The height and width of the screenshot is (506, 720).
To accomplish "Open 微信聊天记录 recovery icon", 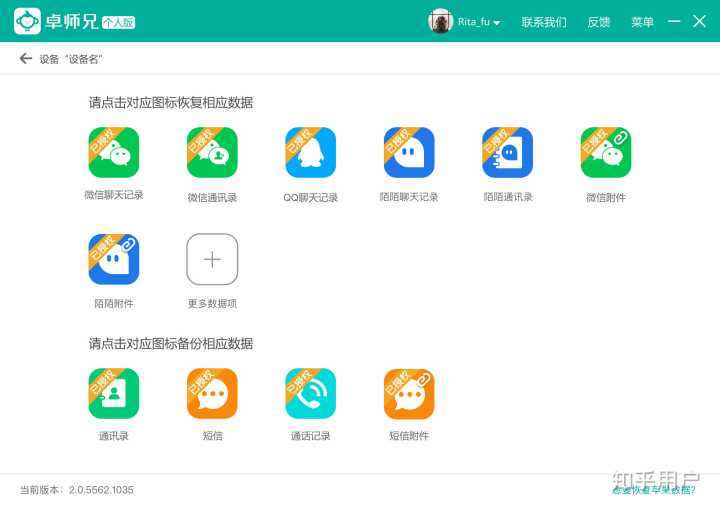I will [x=114, y=152].
